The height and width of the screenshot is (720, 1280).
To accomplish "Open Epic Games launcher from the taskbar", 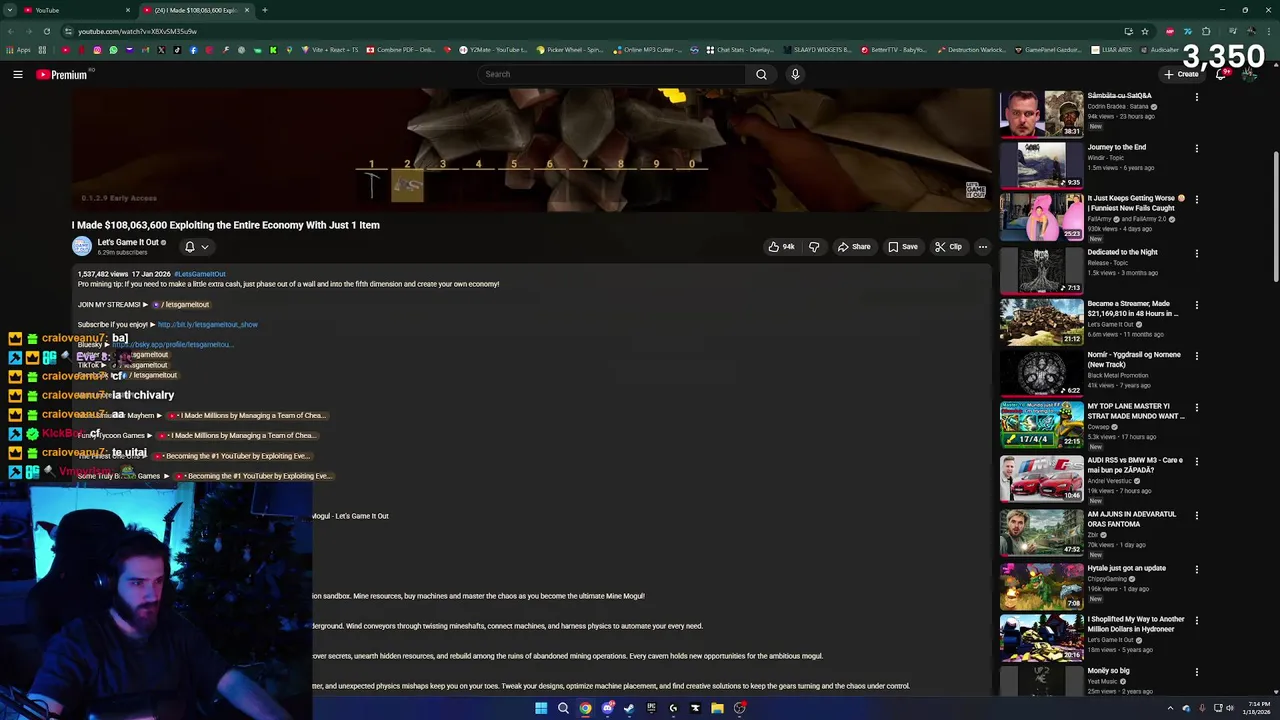I will 651,708.
